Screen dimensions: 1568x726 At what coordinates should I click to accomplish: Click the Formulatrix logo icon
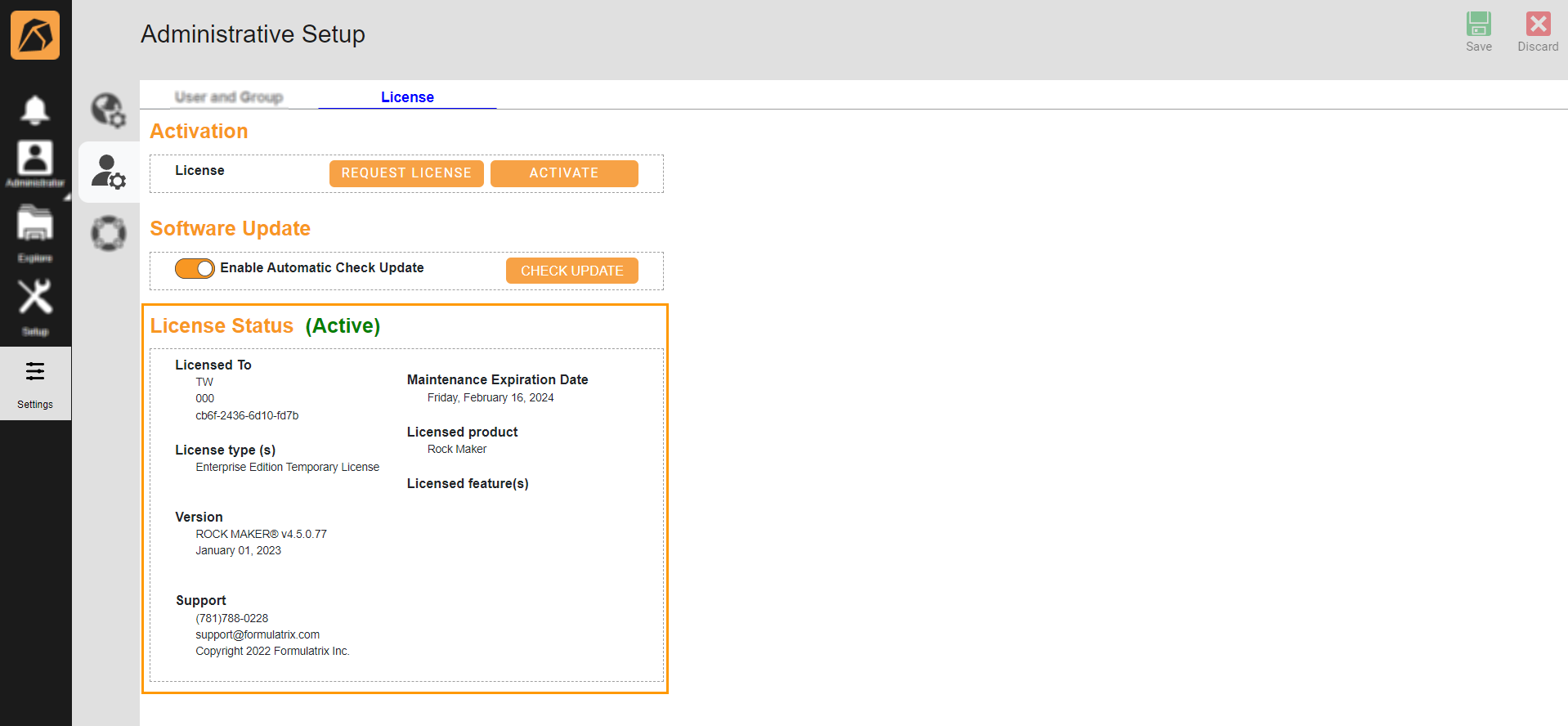(x=35, y=35)
